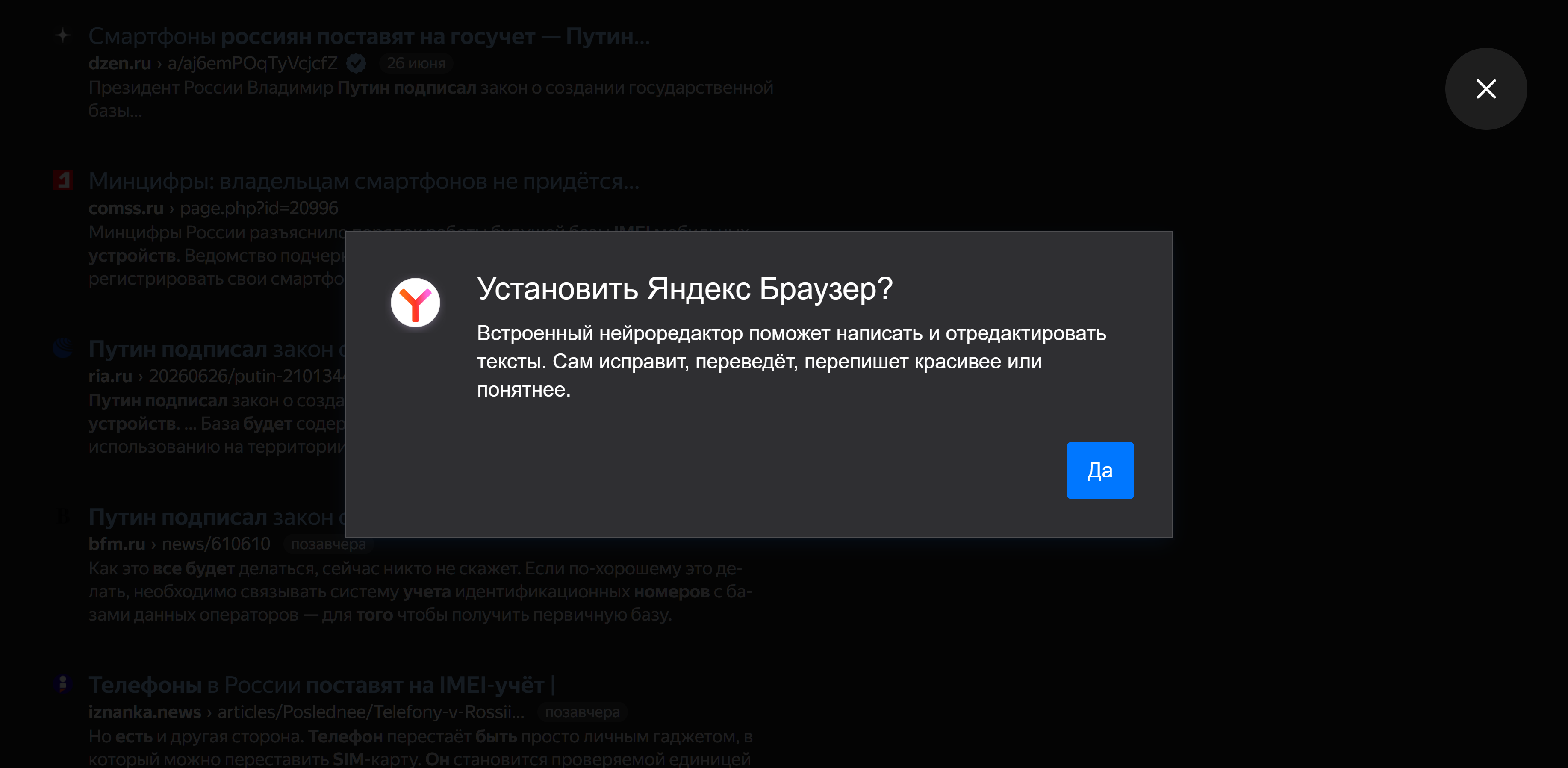Open the bfm.ru site link
1568x768 pixels.
point(117,544)
